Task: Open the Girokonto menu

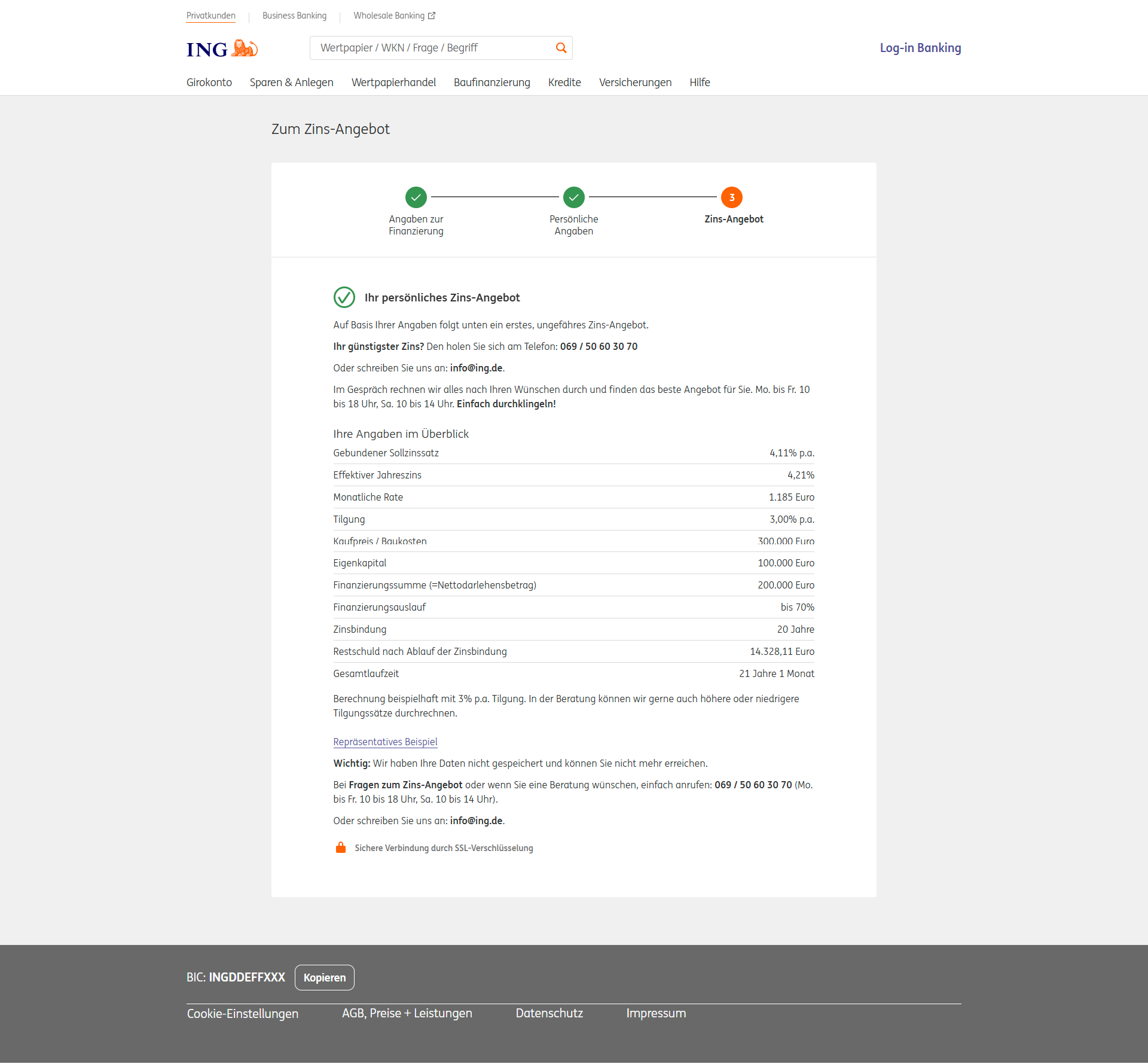Action: tap(209, 83)
